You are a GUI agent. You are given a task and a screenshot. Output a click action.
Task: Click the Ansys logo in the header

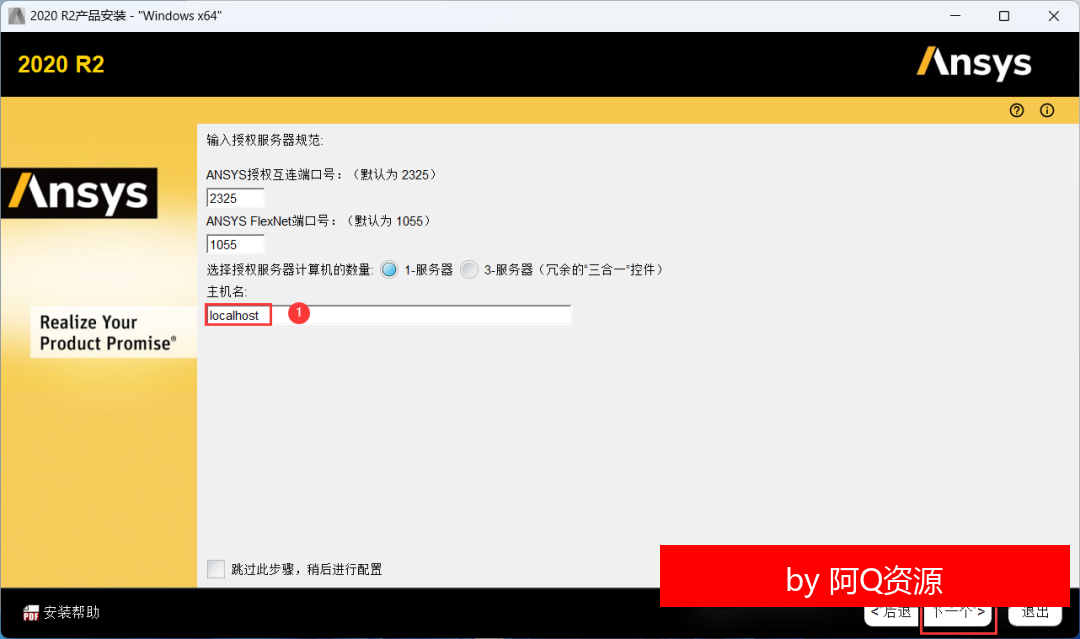coord(974,64)
